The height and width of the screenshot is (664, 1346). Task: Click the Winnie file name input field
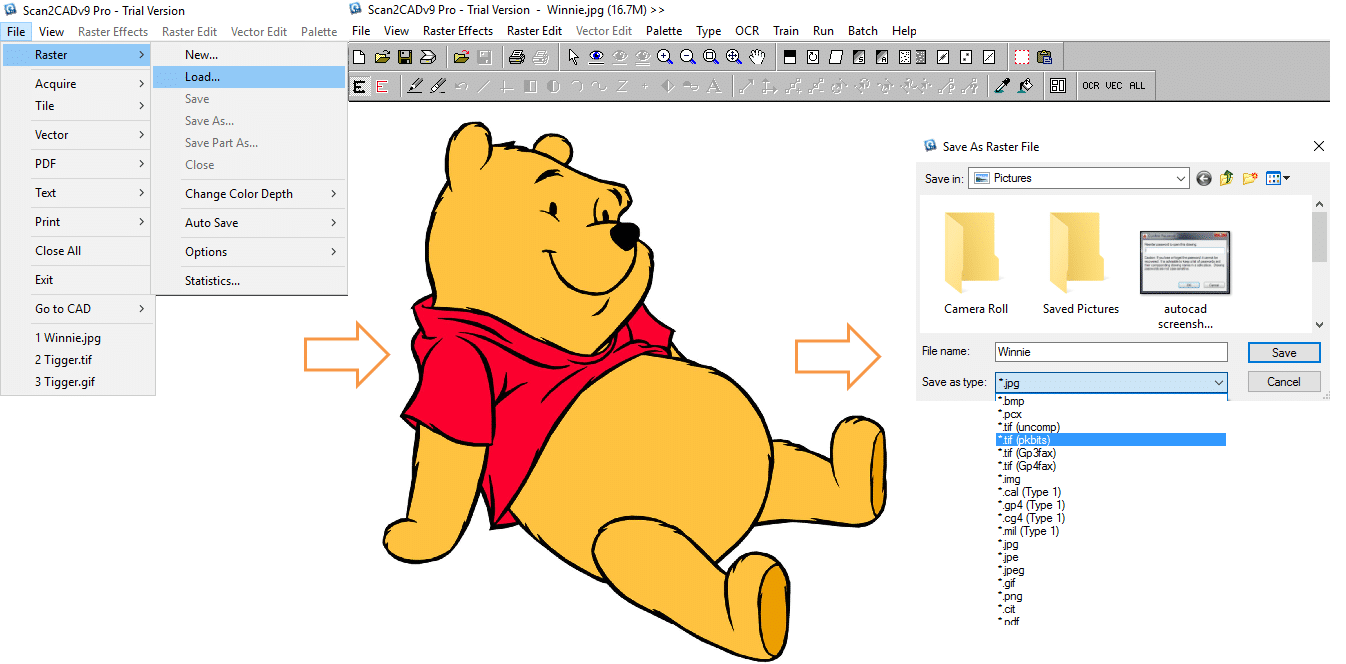point(1110,352)
